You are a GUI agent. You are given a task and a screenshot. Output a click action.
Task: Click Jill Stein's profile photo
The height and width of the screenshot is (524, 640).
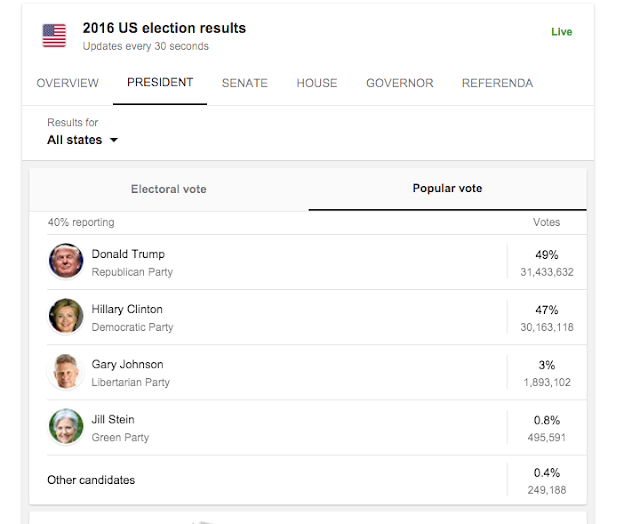click(x=66, y=426)
